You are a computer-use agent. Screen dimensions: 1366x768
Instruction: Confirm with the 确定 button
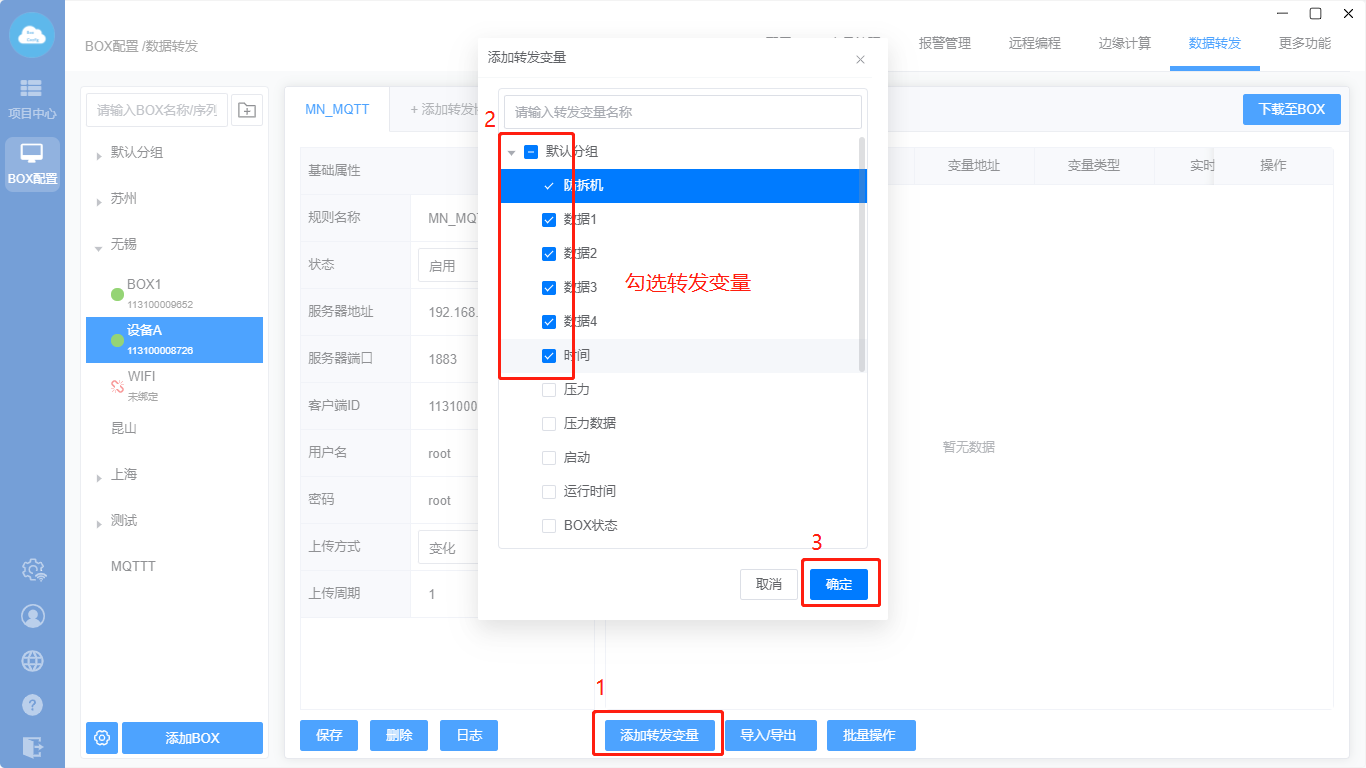pyautogui.click(x=838, y=584)
